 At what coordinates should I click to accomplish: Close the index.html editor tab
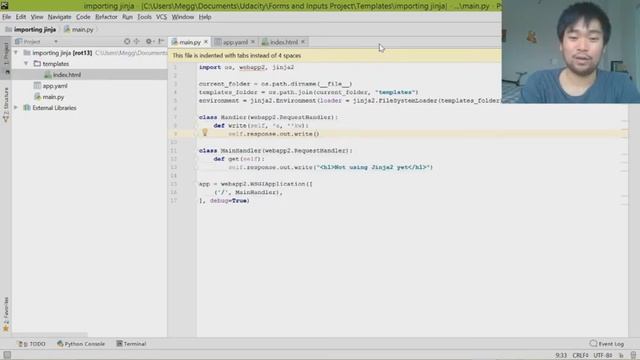303,42
